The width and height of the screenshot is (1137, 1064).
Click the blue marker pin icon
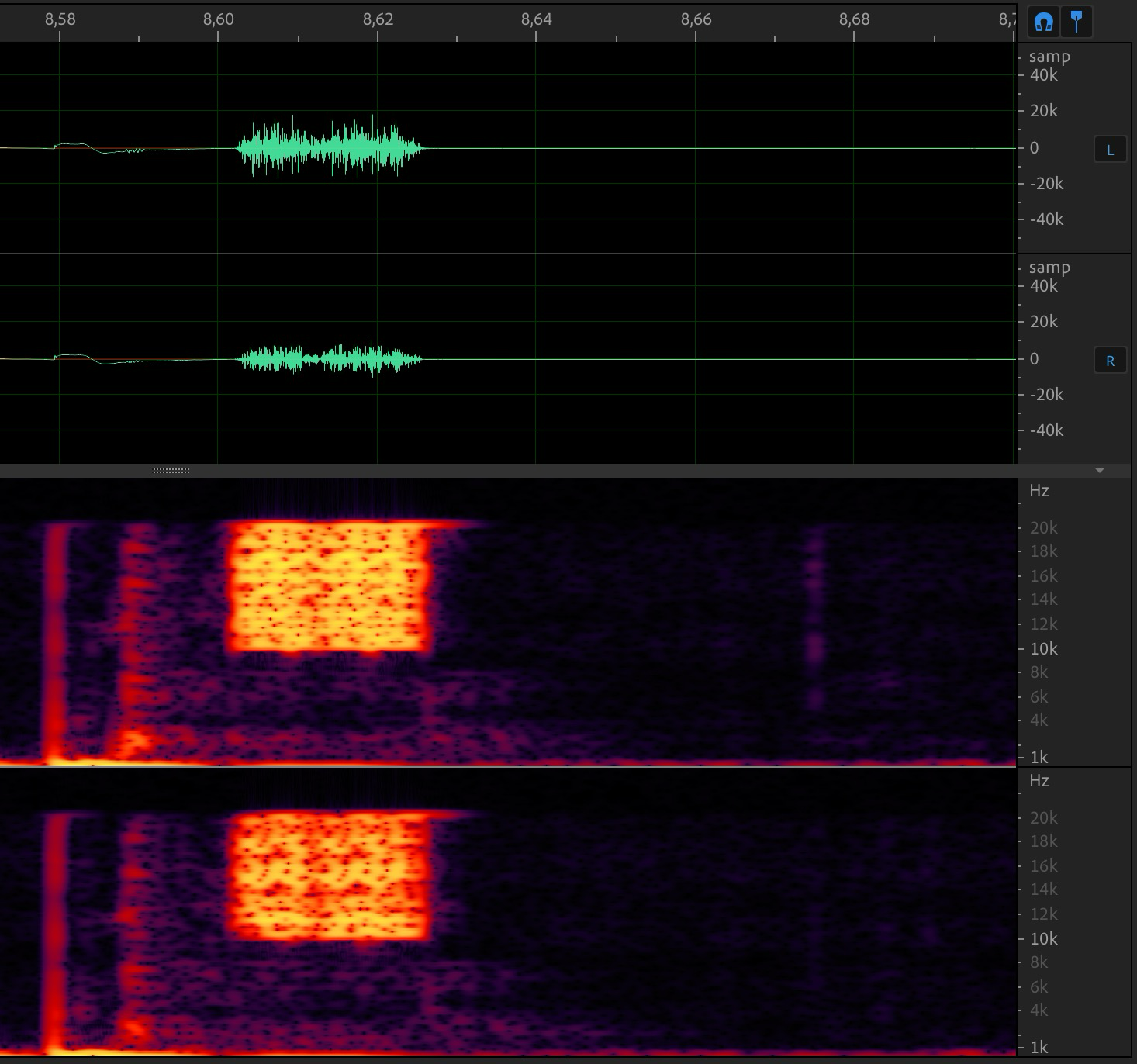click(1077, 22)
